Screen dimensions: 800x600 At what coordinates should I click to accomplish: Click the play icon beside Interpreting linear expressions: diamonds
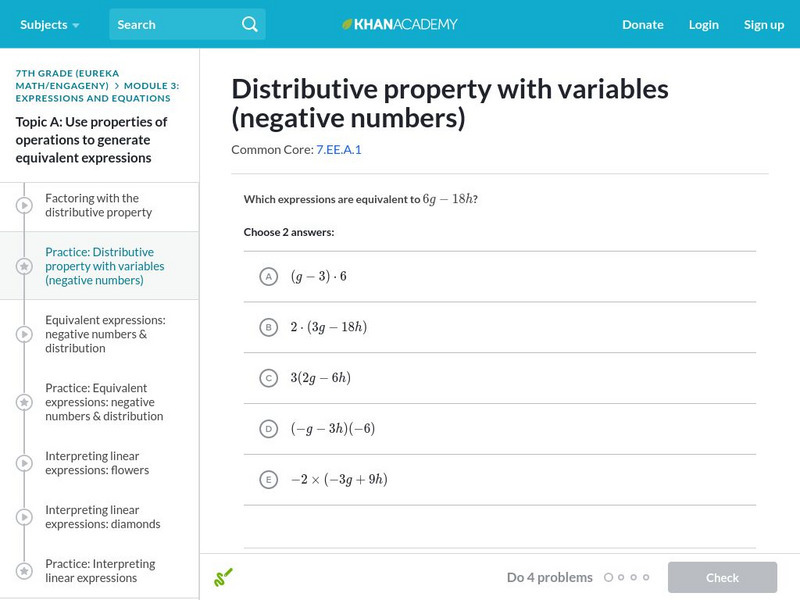24,517
